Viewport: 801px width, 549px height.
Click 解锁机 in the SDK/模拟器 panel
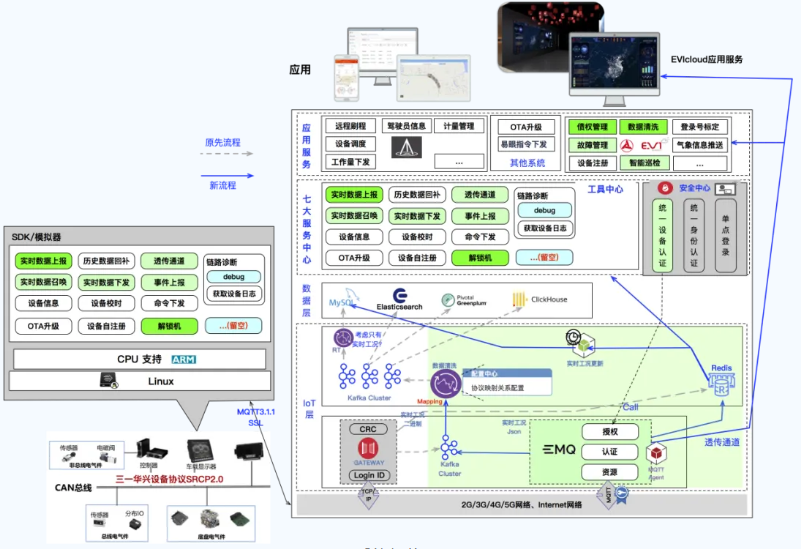click(x=169, y=326)
